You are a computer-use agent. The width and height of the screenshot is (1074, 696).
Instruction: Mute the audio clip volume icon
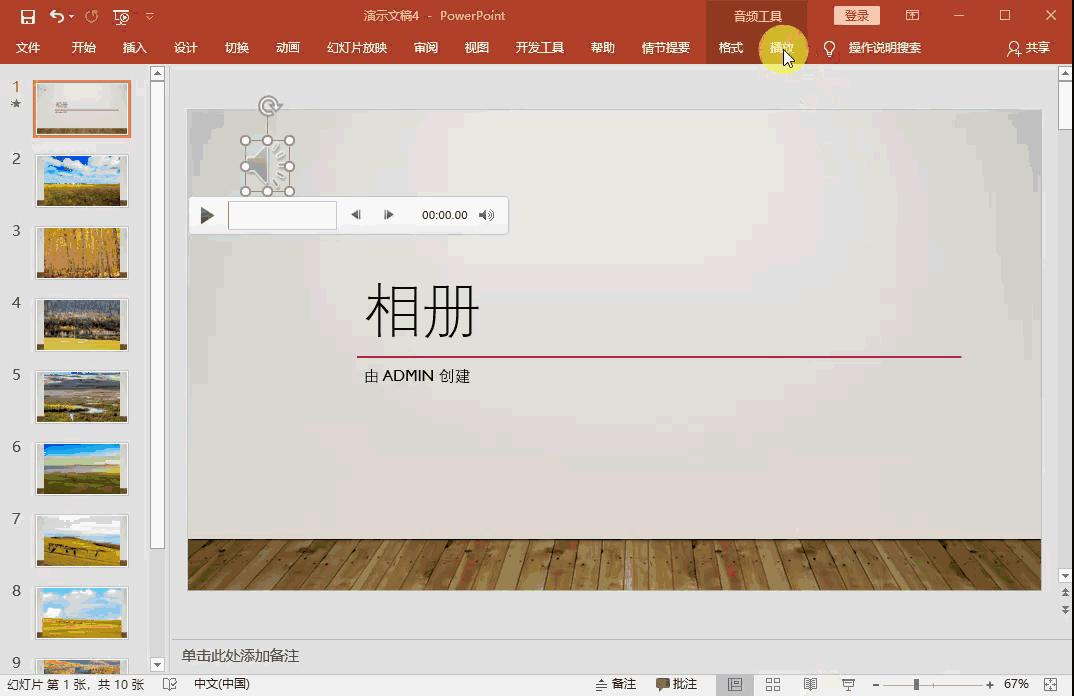pos(487,214)
